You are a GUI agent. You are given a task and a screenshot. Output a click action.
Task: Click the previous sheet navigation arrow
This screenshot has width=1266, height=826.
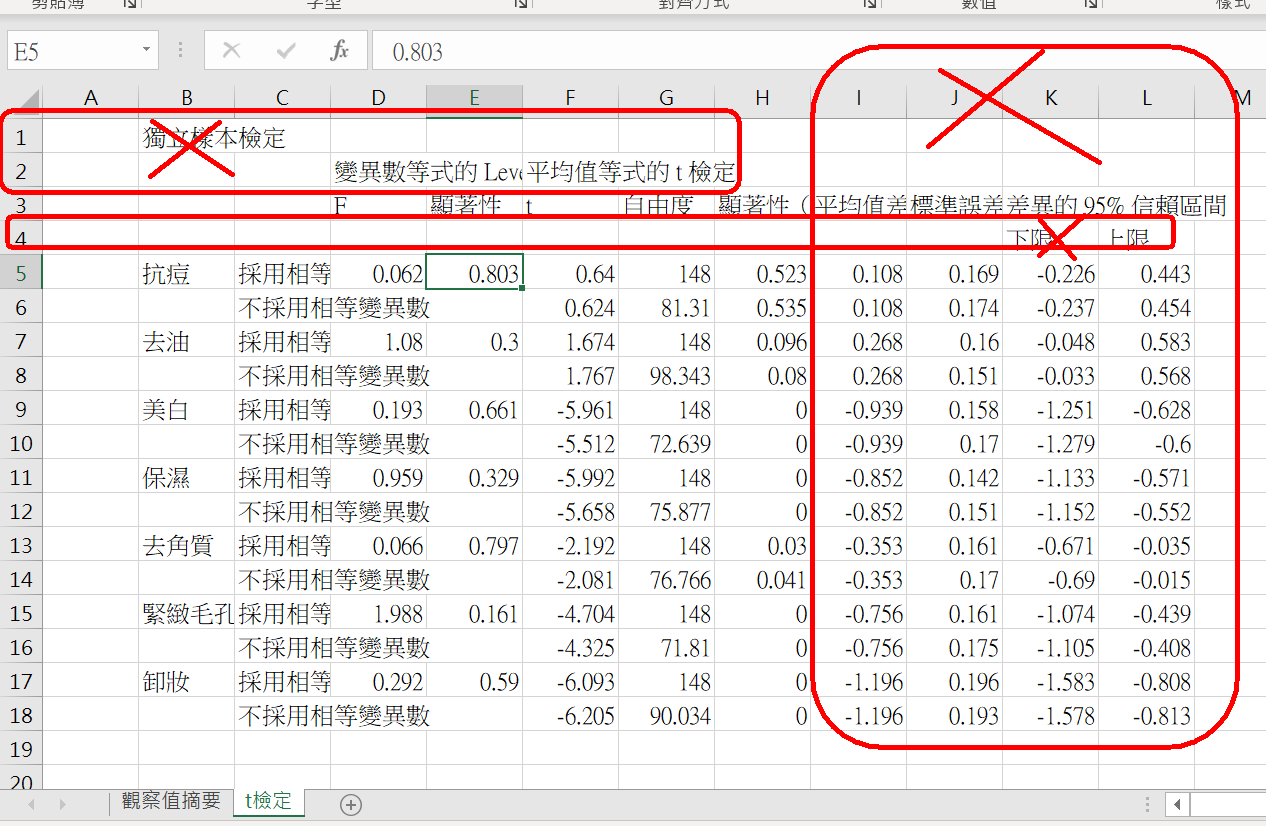pos(31,804)
